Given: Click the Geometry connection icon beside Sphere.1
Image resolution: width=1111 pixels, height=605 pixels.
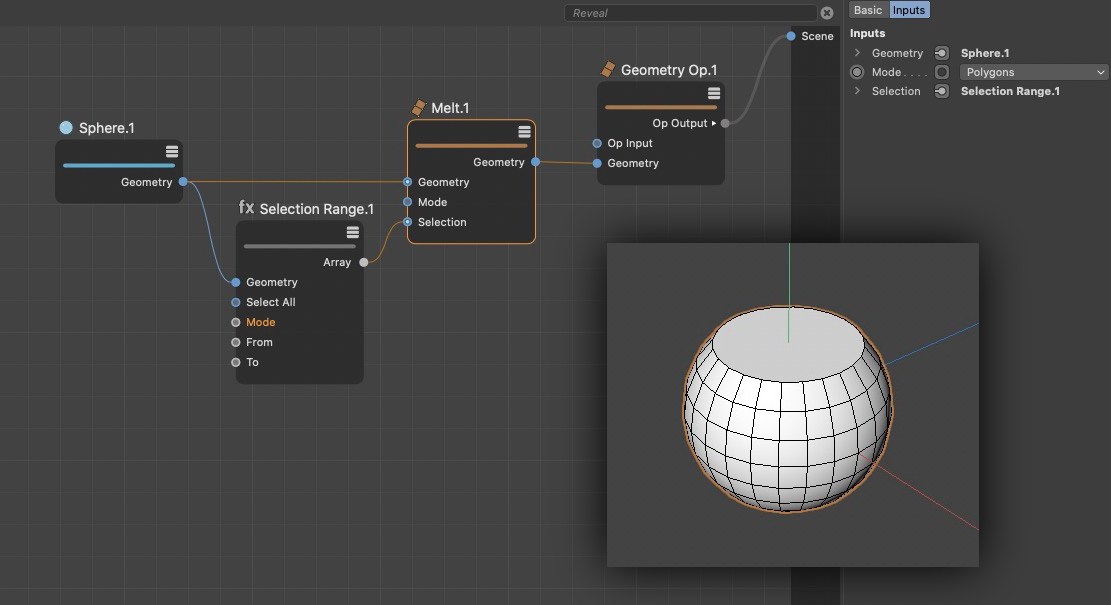Looking at the screenshot, I should [x=942, y=53].
